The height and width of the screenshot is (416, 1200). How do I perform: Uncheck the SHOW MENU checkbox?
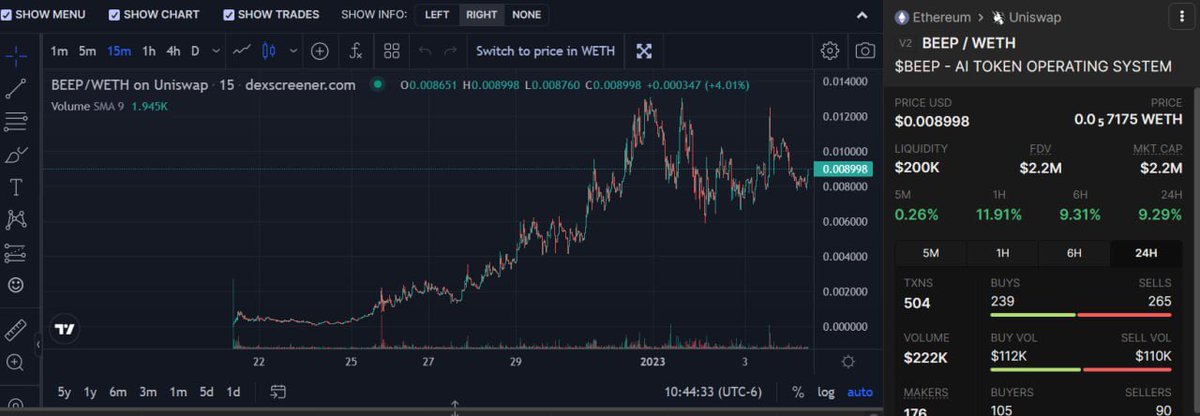7,15
